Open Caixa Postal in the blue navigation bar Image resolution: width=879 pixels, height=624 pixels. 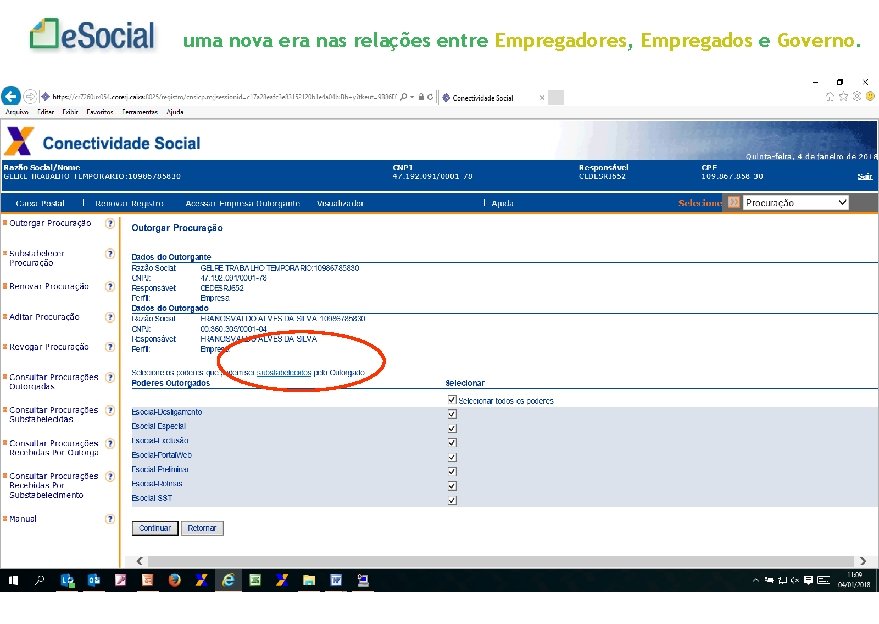click(x=40, y=204)
